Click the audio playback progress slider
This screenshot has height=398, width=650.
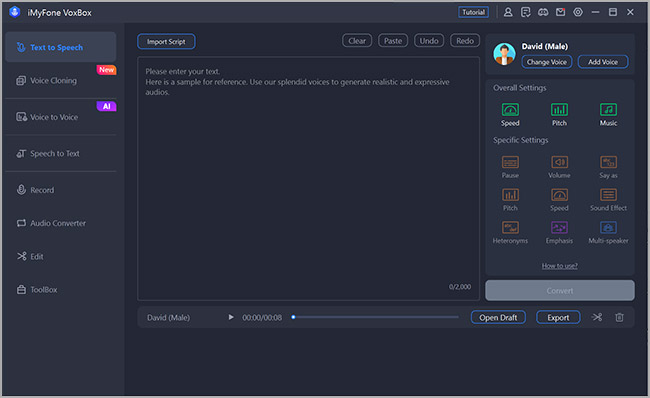pos(375,317)
